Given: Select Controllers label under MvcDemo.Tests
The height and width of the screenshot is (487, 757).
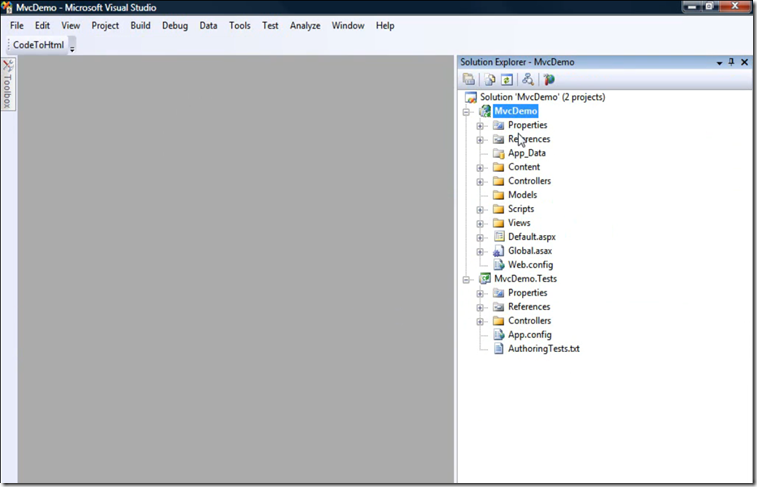Looking at the screenshot, I should (529, 321).
